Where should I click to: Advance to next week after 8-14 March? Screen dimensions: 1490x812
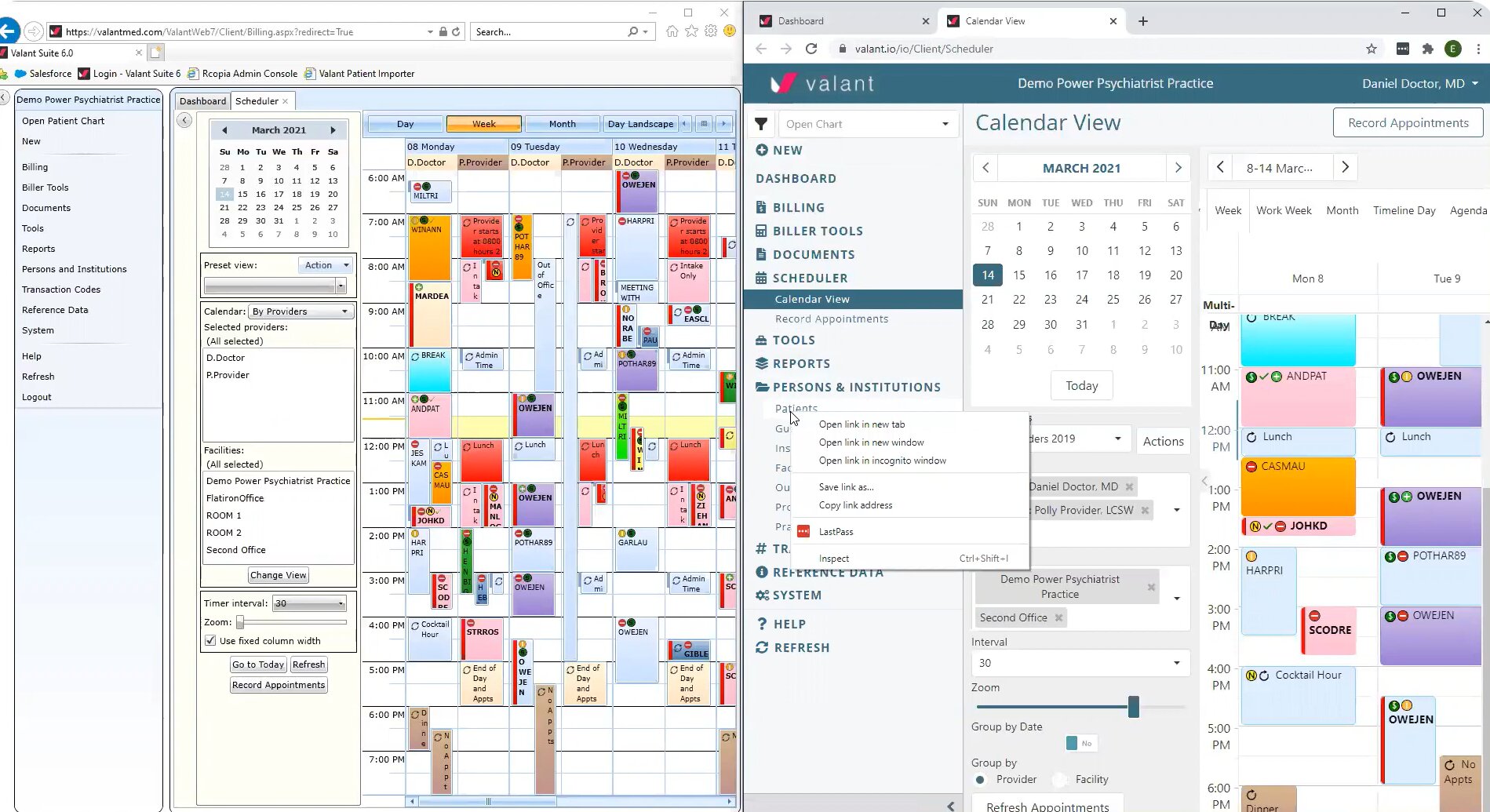(1345, 167)
